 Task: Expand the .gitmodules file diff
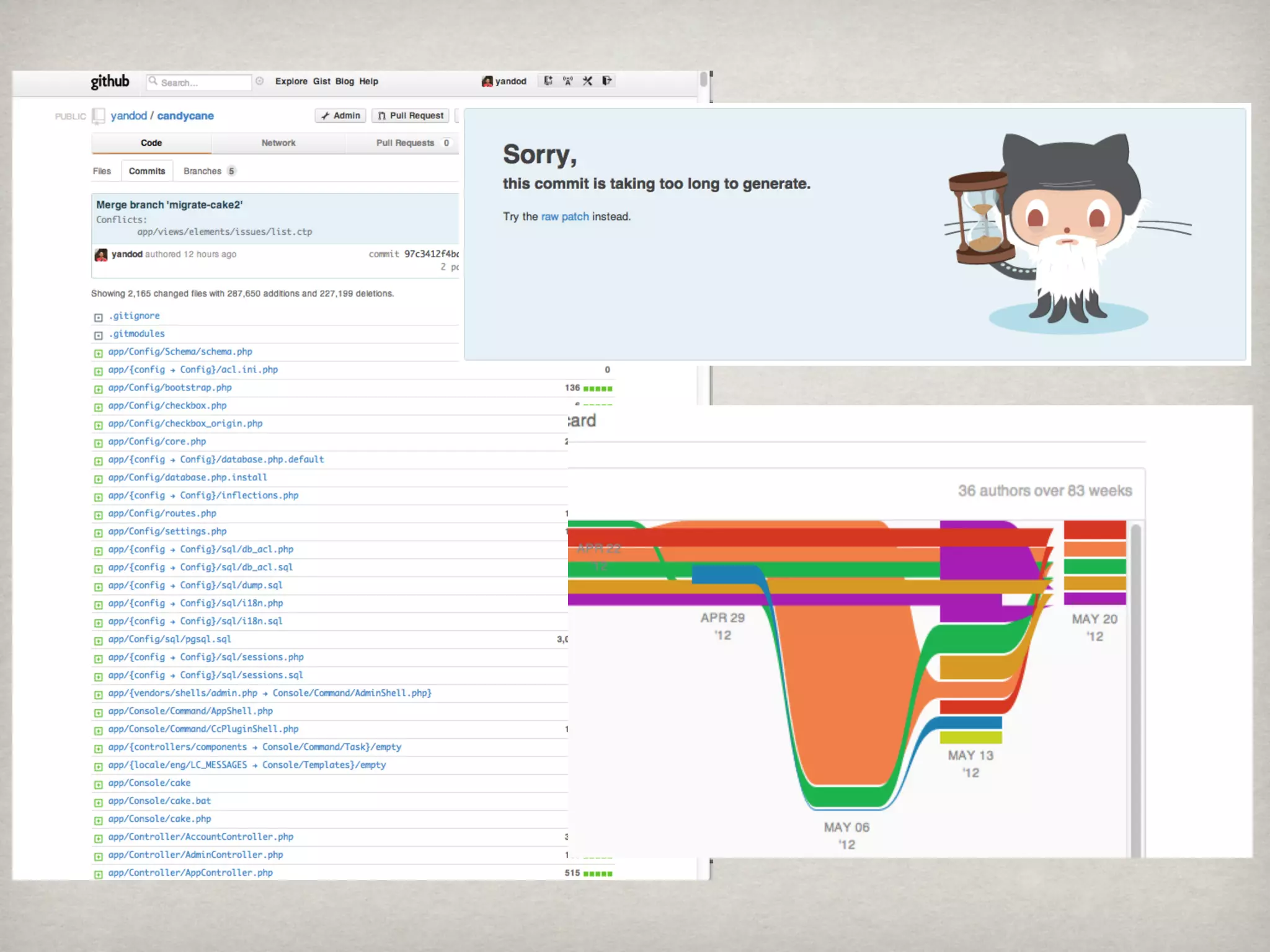(98, 335)
